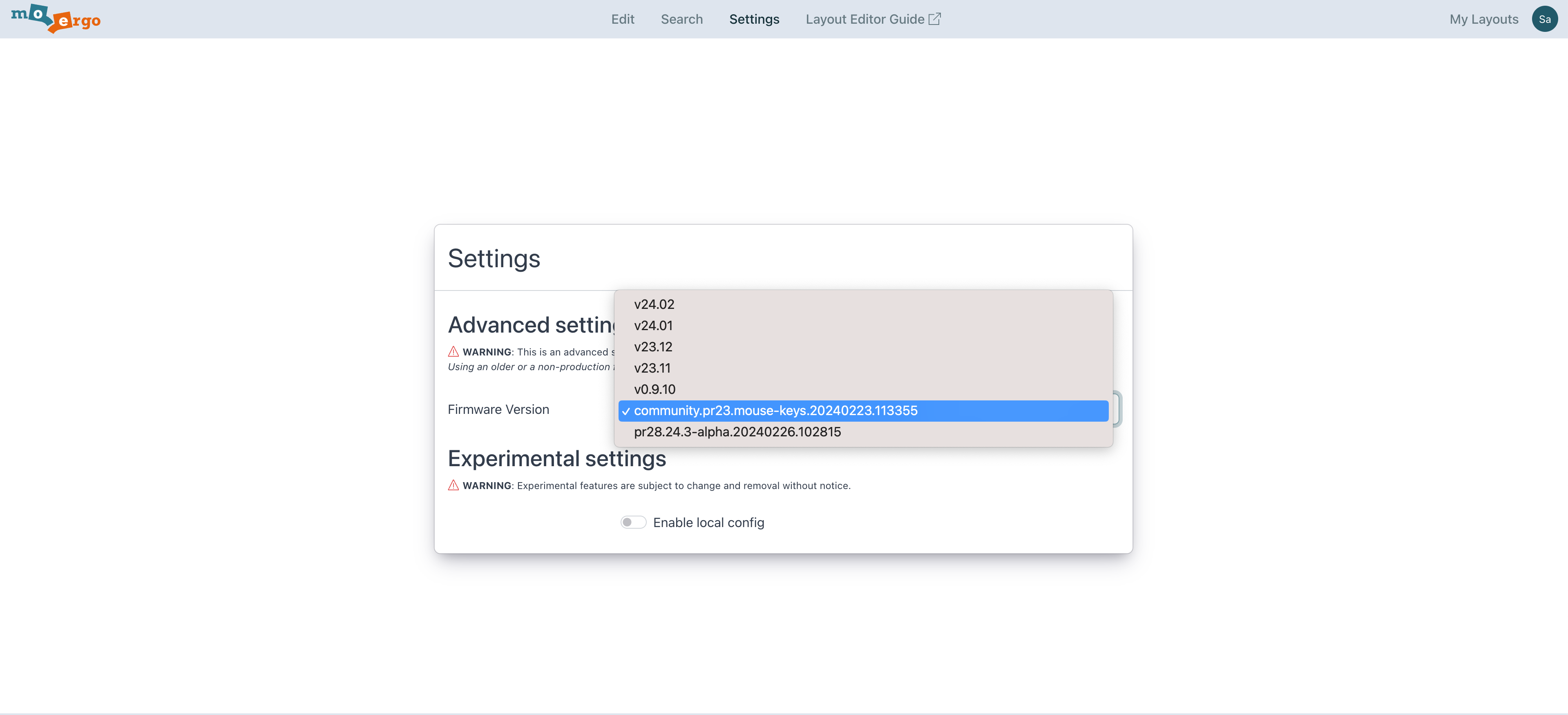
Task: Select the community.pr23.mouse-keys firmware option
Action: (775, 411)
